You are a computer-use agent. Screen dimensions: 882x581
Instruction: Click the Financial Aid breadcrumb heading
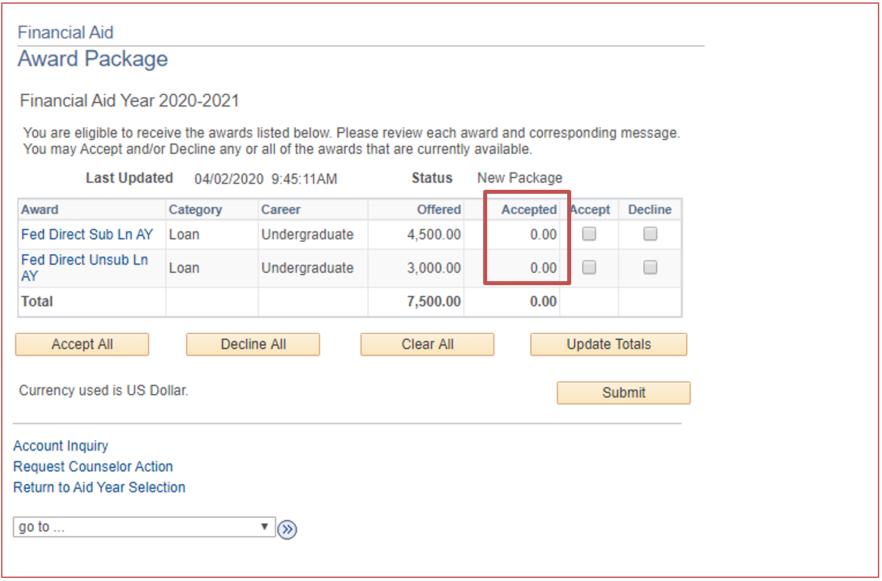65,32
